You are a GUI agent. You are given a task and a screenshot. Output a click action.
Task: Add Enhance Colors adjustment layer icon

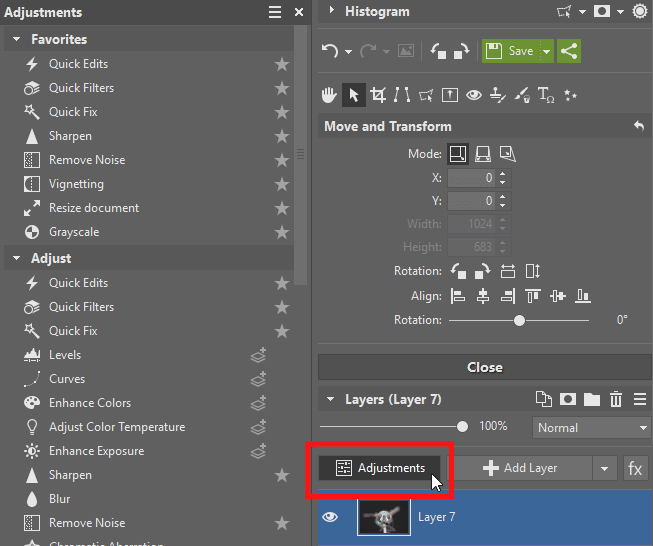pyautogui.click(x=258, y=403)
